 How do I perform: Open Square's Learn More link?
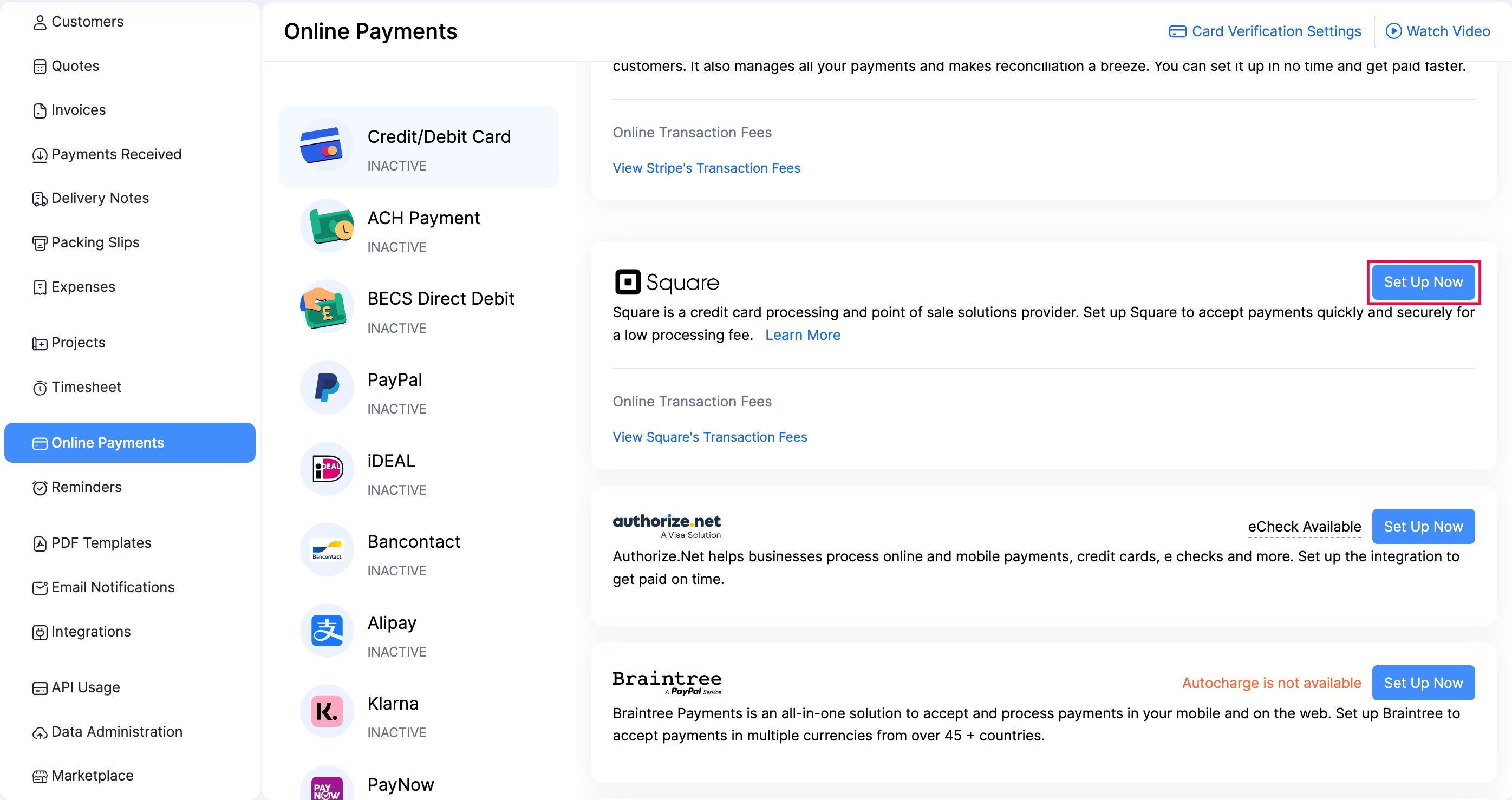803,335
